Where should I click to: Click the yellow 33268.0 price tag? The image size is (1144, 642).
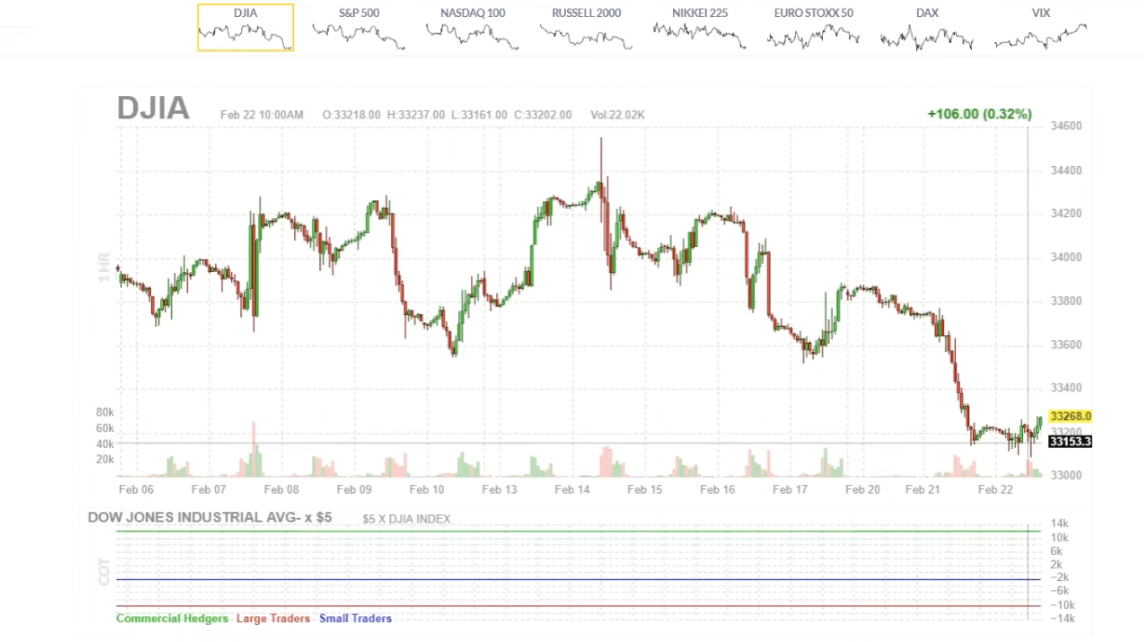pyautogui.click(x=1070, y=416)
